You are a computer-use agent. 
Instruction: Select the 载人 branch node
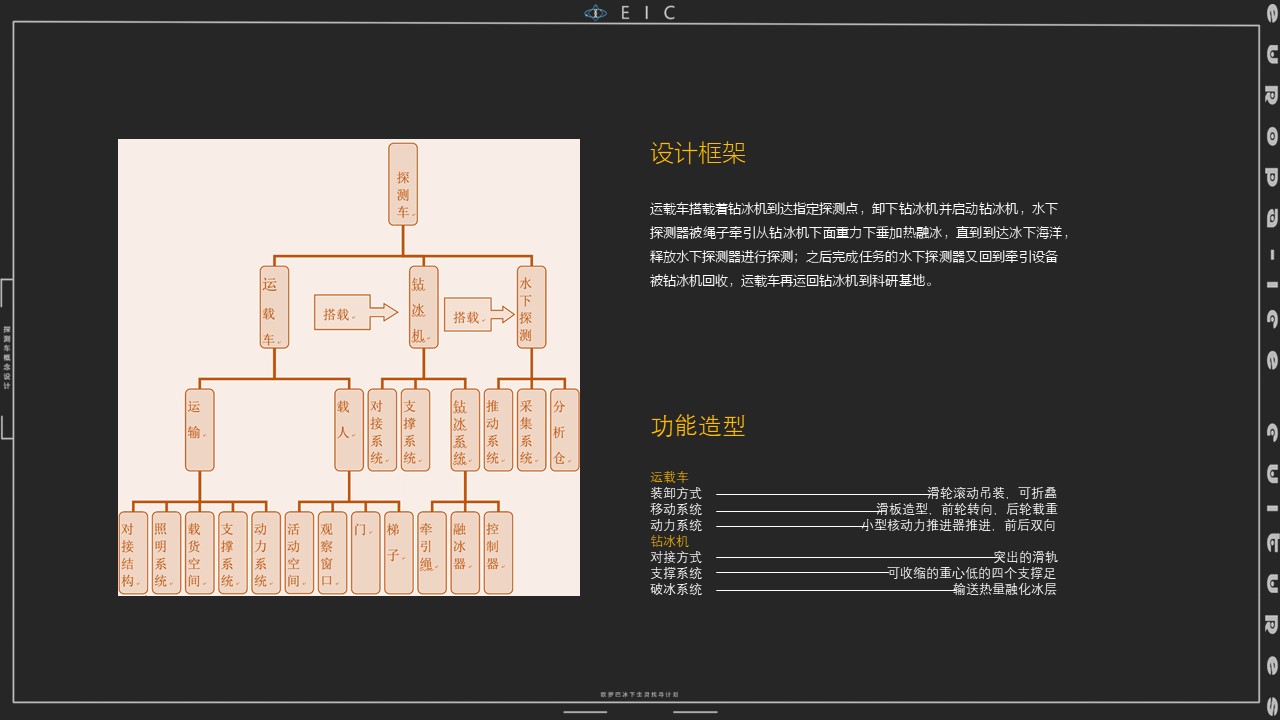[348, 428]
